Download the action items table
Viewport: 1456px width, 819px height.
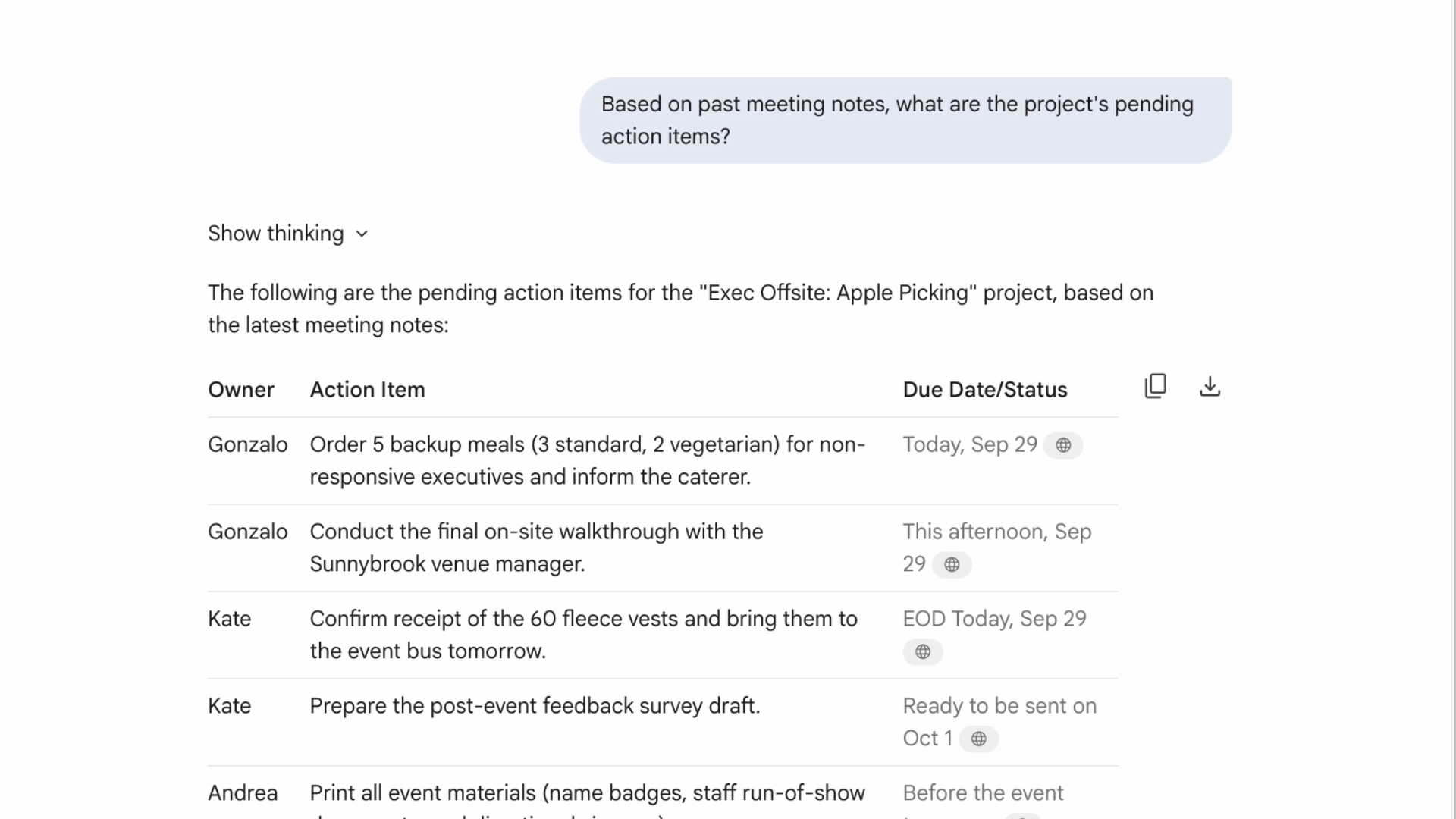pyautogui.click(x=1210, y=387)
